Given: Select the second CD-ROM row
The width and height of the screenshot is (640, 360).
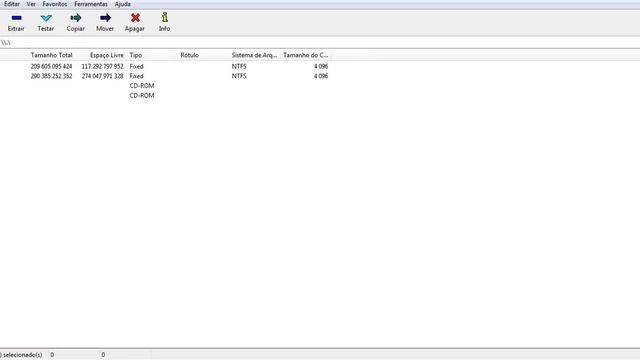Looking at the screenshot, I should coord(165,96).
